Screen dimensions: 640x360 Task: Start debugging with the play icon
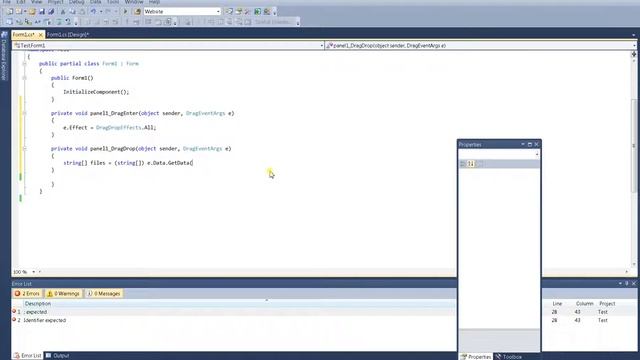(x=125, y=11)
